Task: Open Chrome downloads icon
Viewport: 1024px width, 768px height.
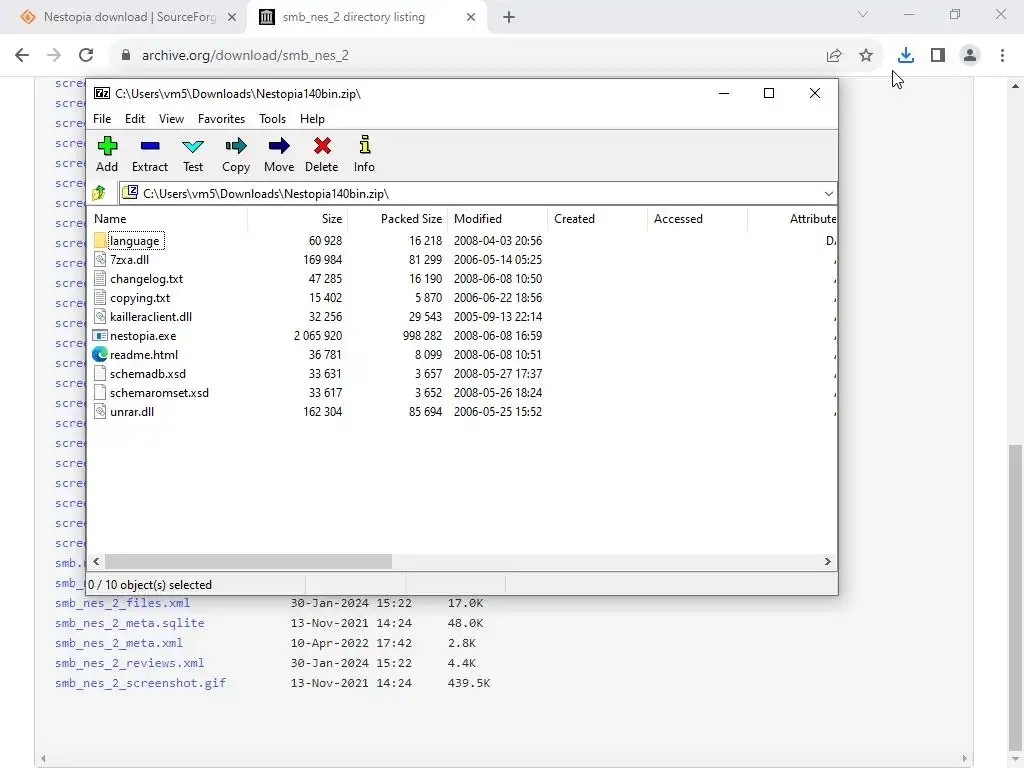Action: click(906, 56)
